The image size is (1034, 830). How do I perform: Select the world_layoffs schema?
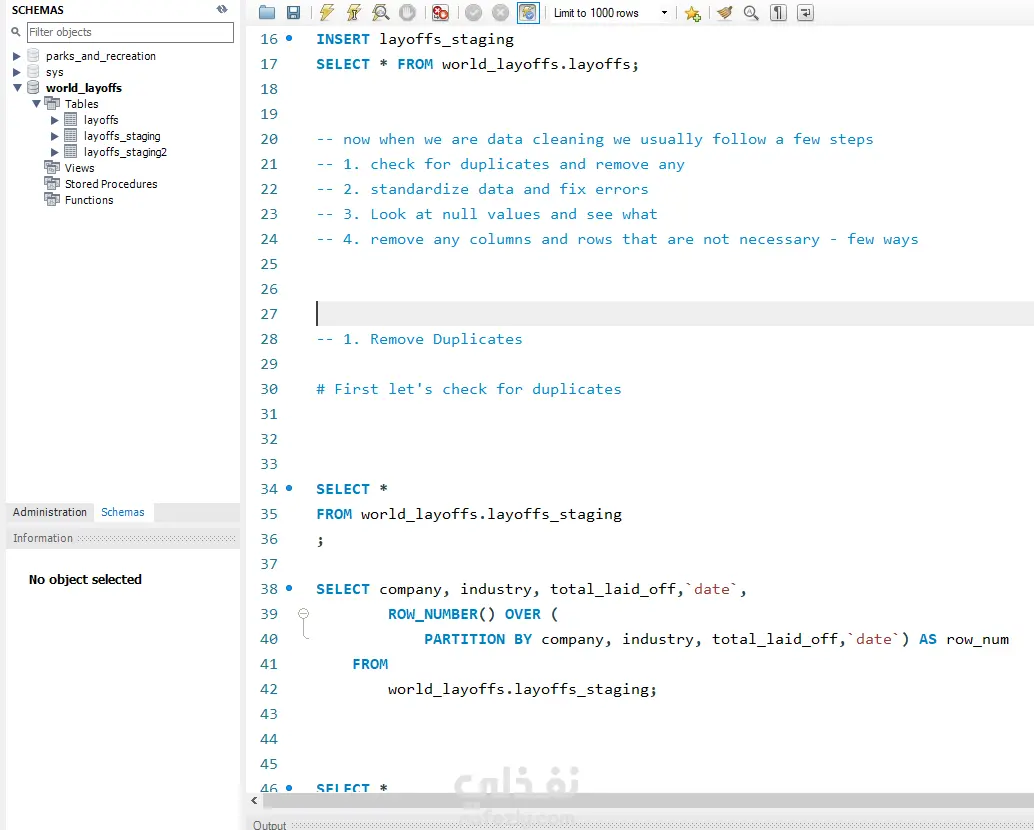84,88
